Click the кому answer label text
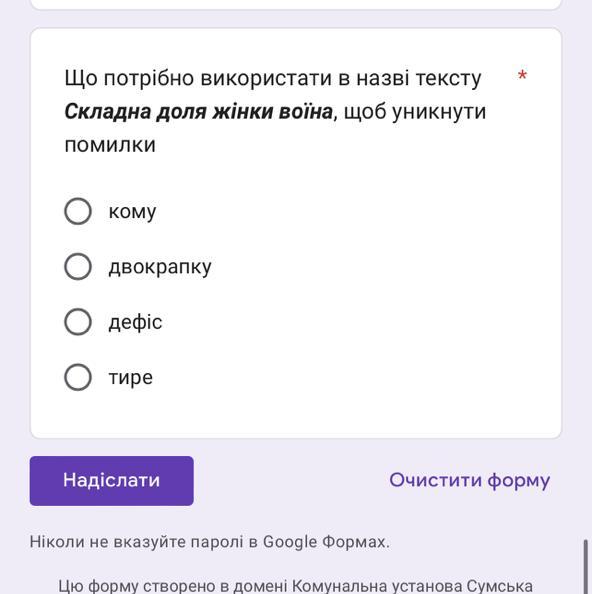592x594 pixels. (x=132, y=212)
